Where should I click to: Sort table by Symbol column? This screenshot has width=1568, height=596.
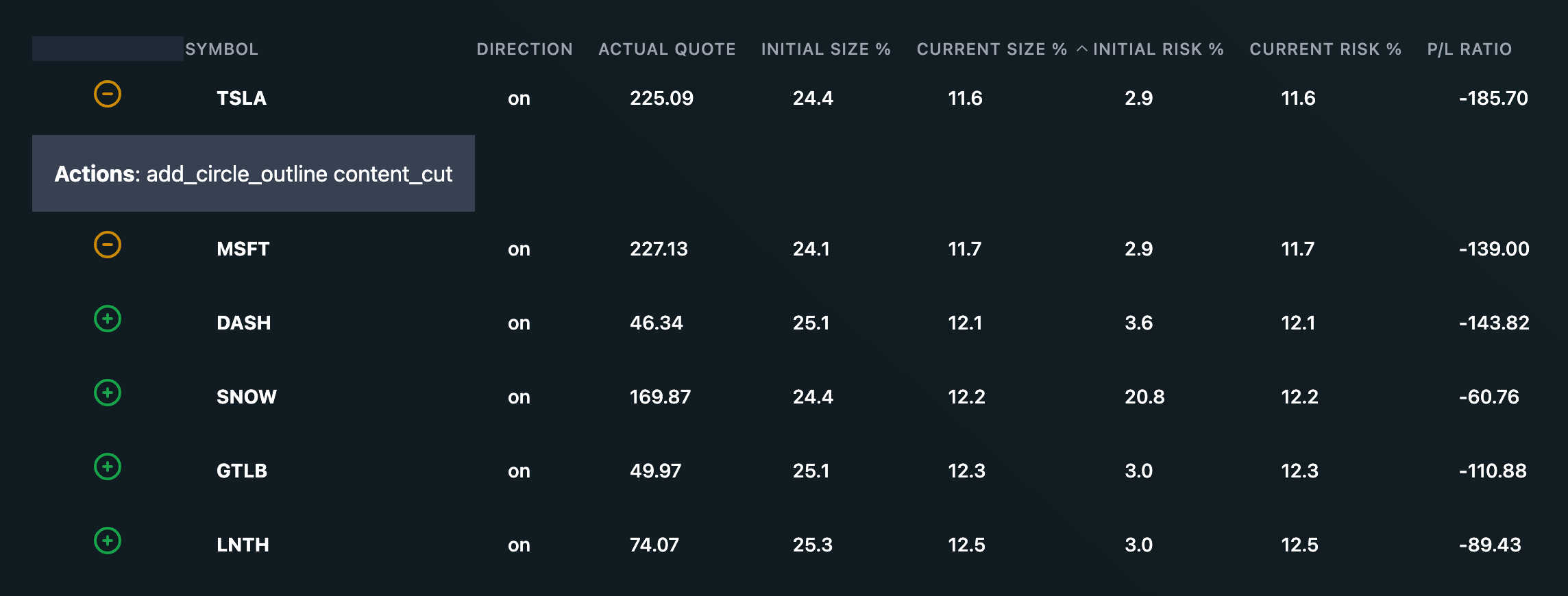[x=221, y=49]
